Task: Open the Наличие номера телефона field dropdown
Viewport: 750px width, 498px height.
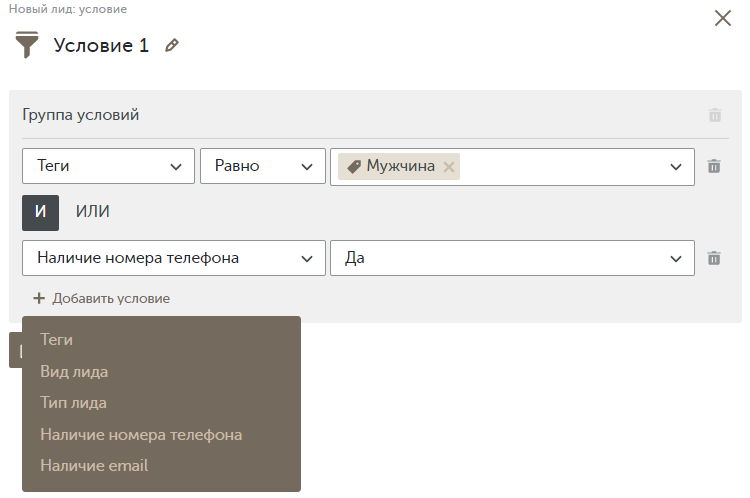Action: click(174, 258)
